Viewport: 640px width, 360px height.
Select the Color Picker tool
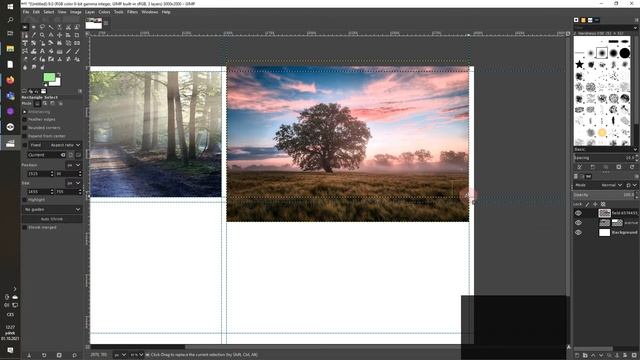point(33,35)
